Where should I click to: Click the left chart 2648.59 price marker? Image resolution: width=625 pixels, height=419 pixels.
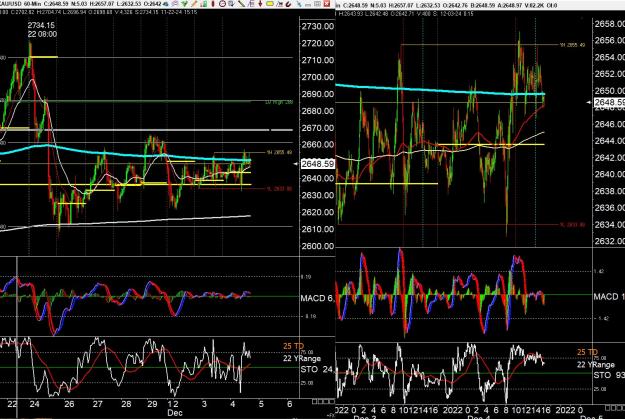click(x=318, y=164)
